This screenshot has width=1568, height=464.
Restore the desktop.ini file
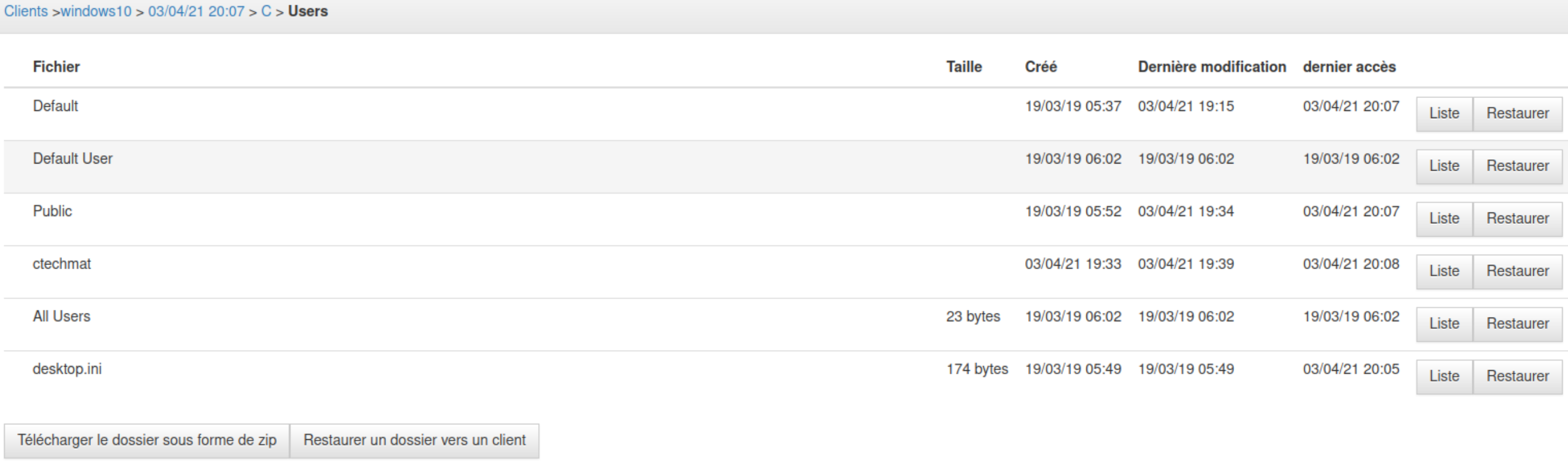[1517, 376]
